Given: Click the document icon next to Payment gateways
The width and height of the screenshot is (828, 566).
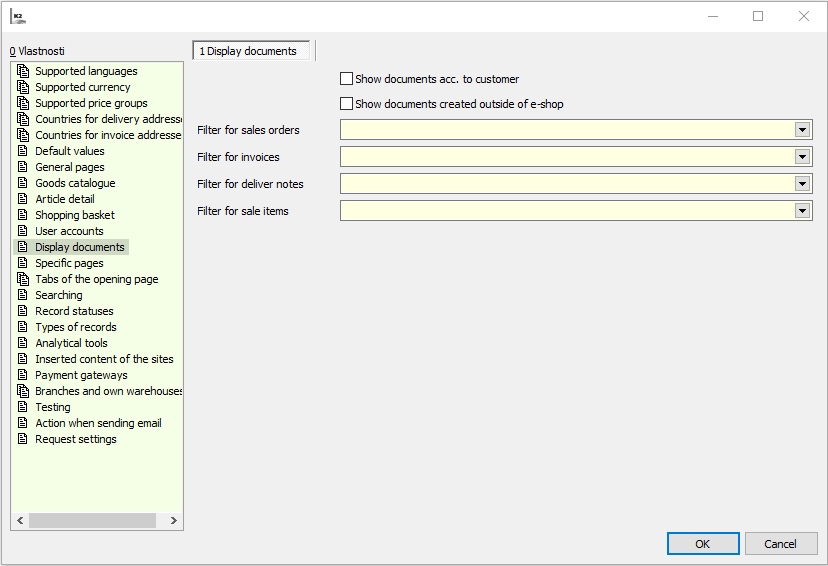Looking at the screenshot, I should pyautogui.click(x=23, y=375).
